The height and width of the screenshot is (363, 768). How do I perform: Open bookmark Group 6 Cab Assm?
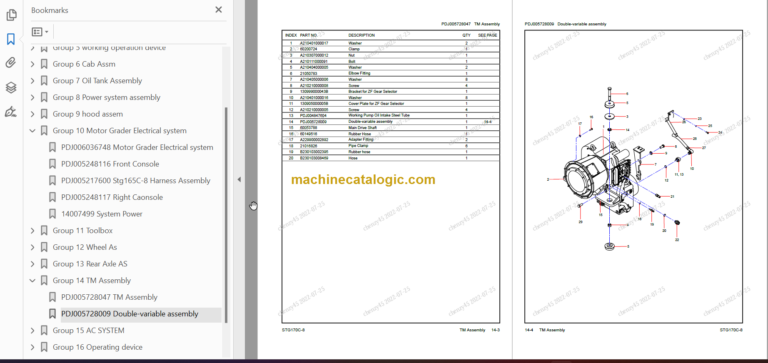click(84, 64)
